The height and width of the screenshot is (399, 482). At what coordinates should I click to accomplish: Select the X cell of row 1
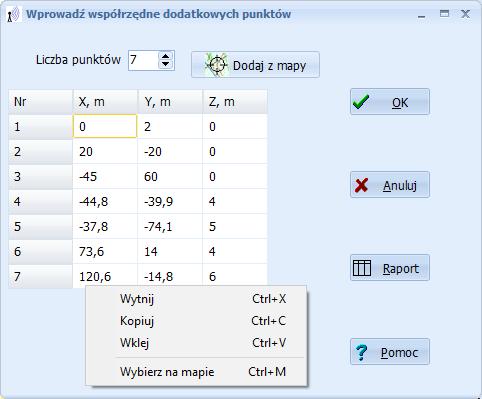point(105,126)
